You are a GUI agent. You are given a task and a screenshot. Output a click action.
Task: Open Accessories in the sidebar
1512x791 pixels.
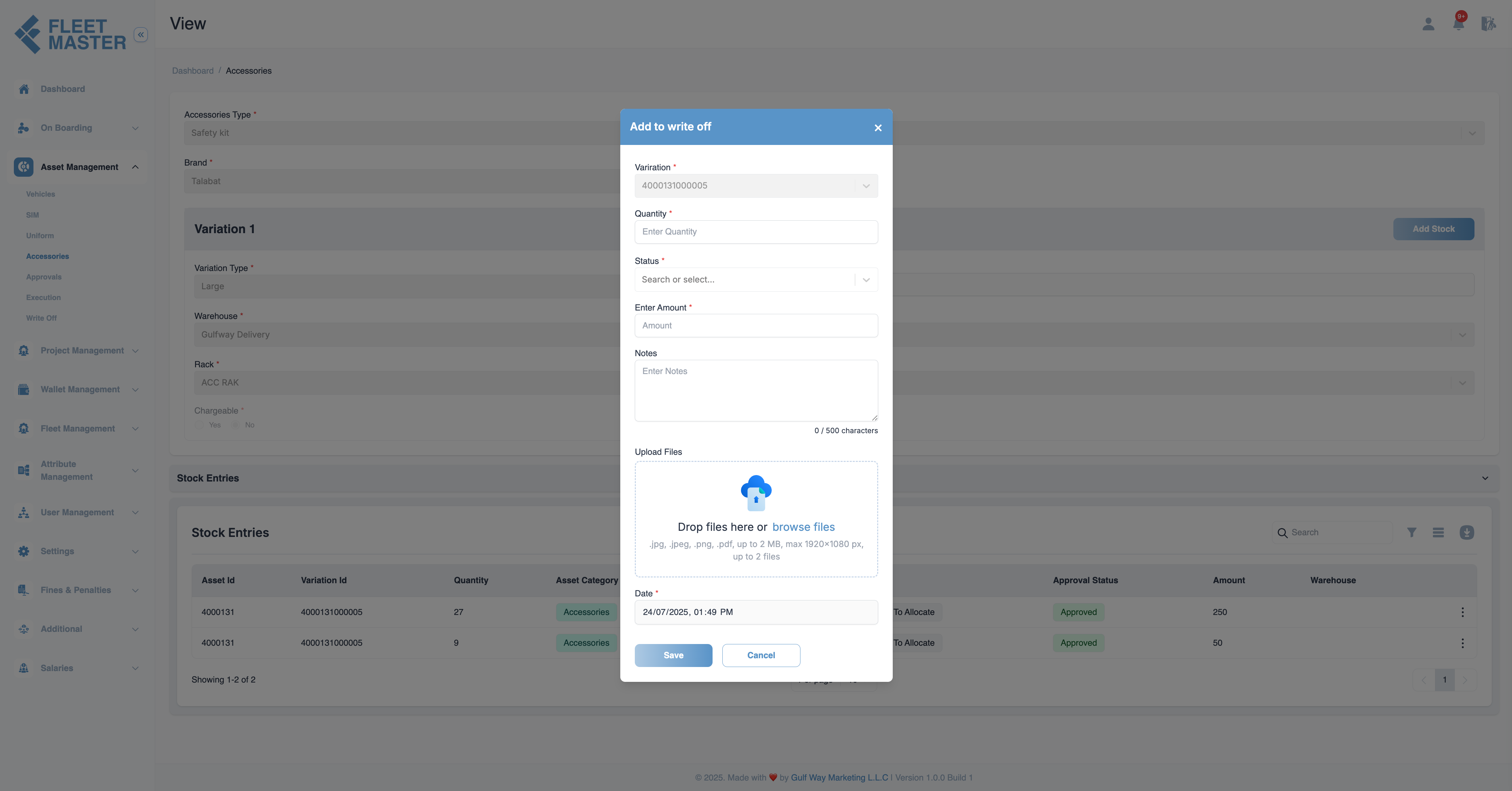(x=48, y=256)
